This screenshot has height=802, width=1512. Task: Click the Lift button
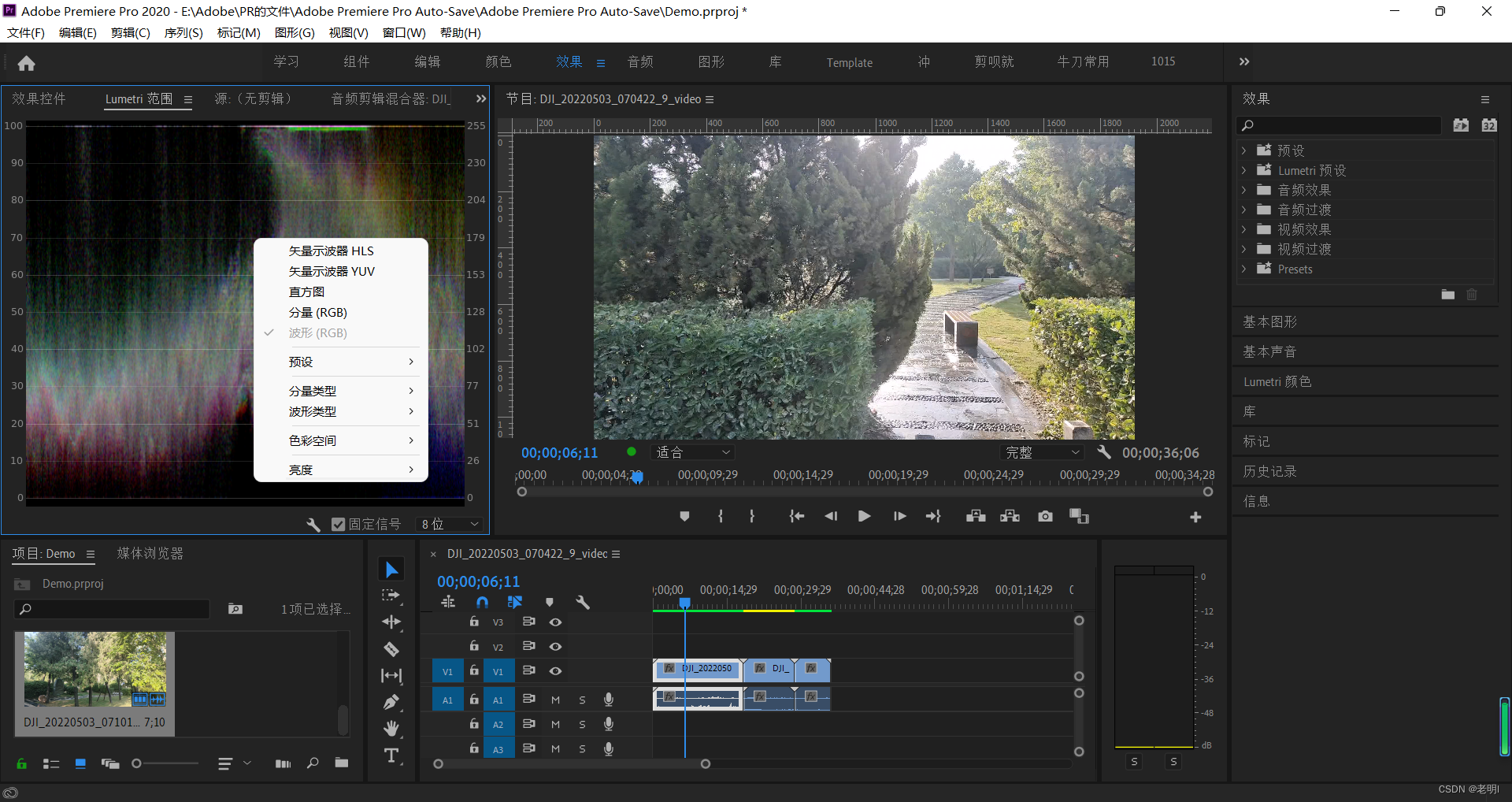[976, 516]
